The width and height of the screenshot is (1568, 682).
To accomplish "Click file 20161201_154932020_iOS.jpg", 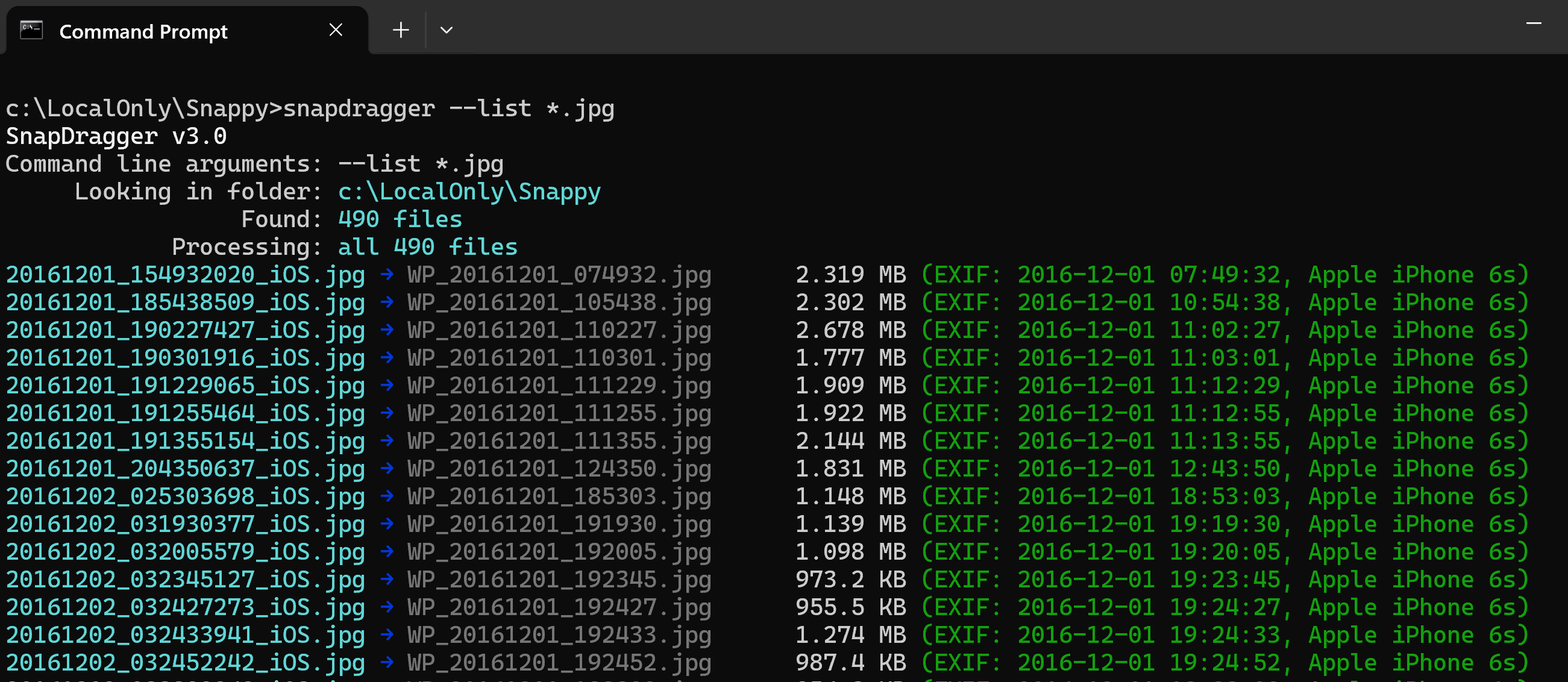I will point(186,275).
